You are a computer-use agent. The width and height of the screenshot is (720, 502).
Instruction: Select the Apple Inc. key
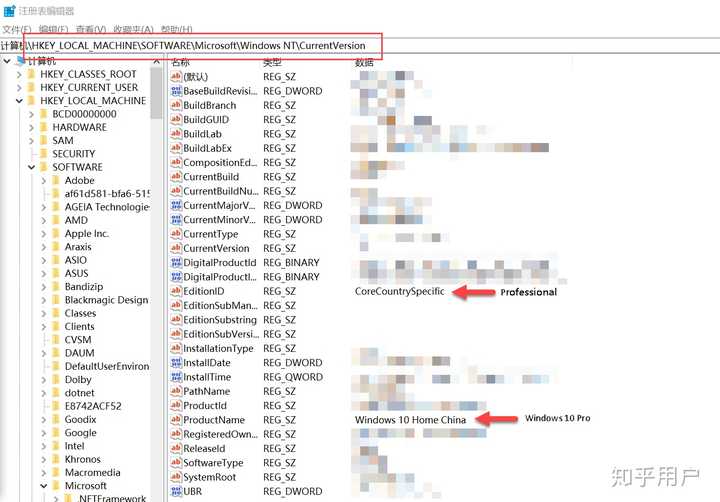(x=87, y=234)
